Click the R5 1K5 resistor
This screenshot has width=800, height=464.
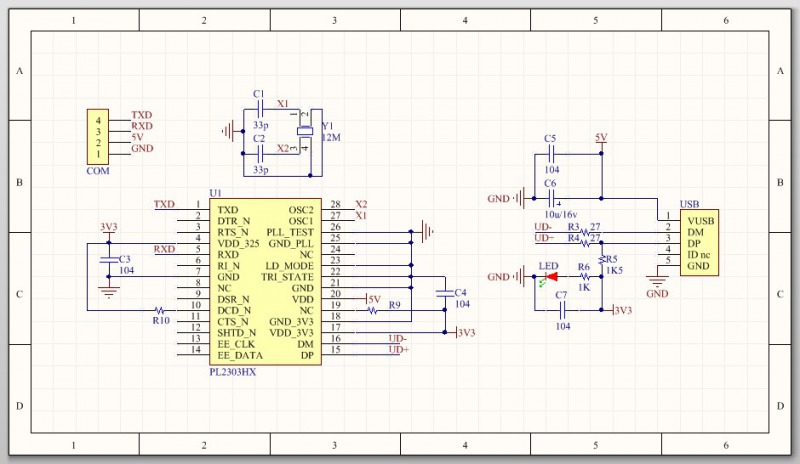(x=602, y=261)
